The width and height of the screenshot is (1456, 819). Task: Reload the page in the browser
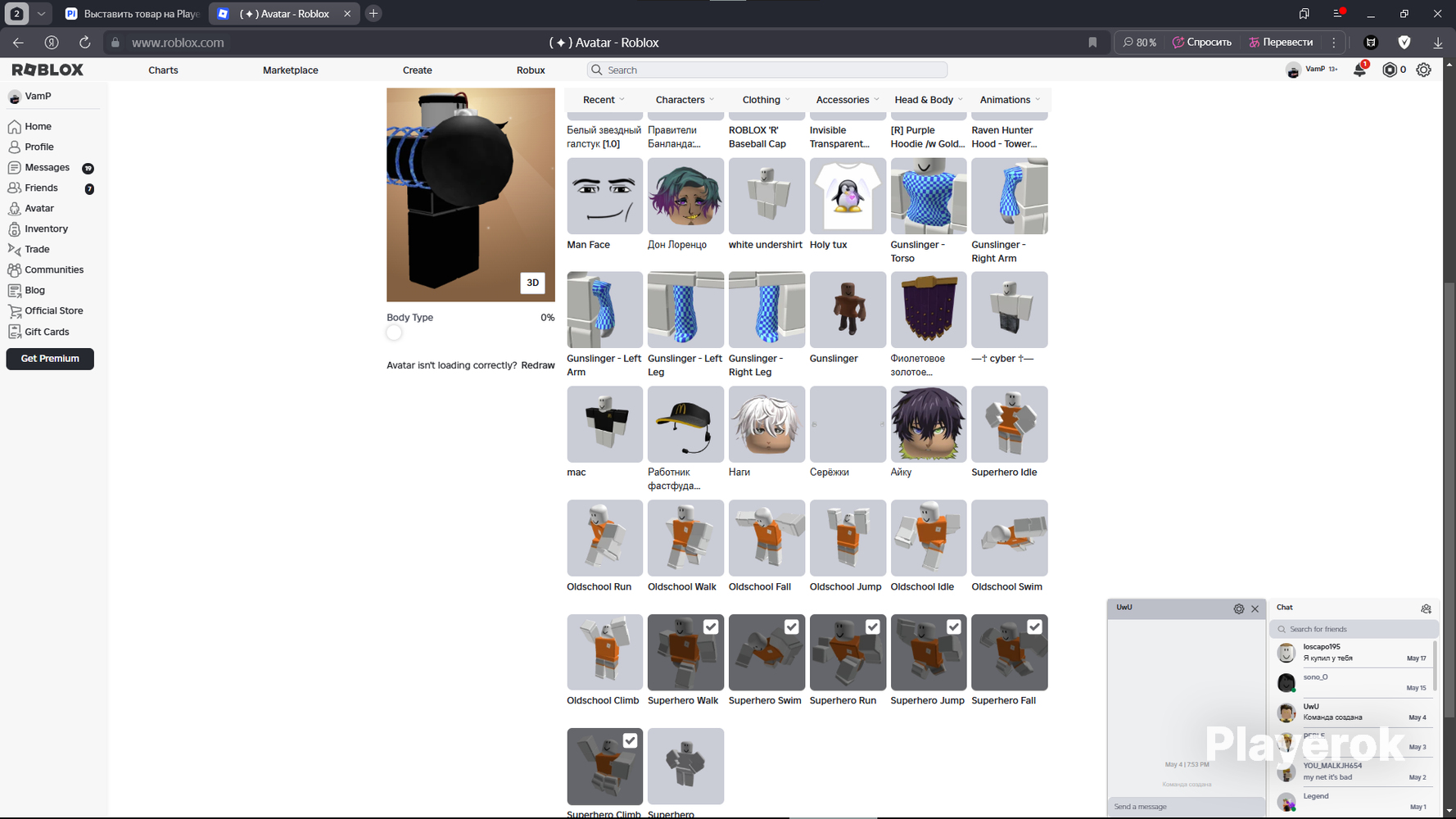pos(84,43)
